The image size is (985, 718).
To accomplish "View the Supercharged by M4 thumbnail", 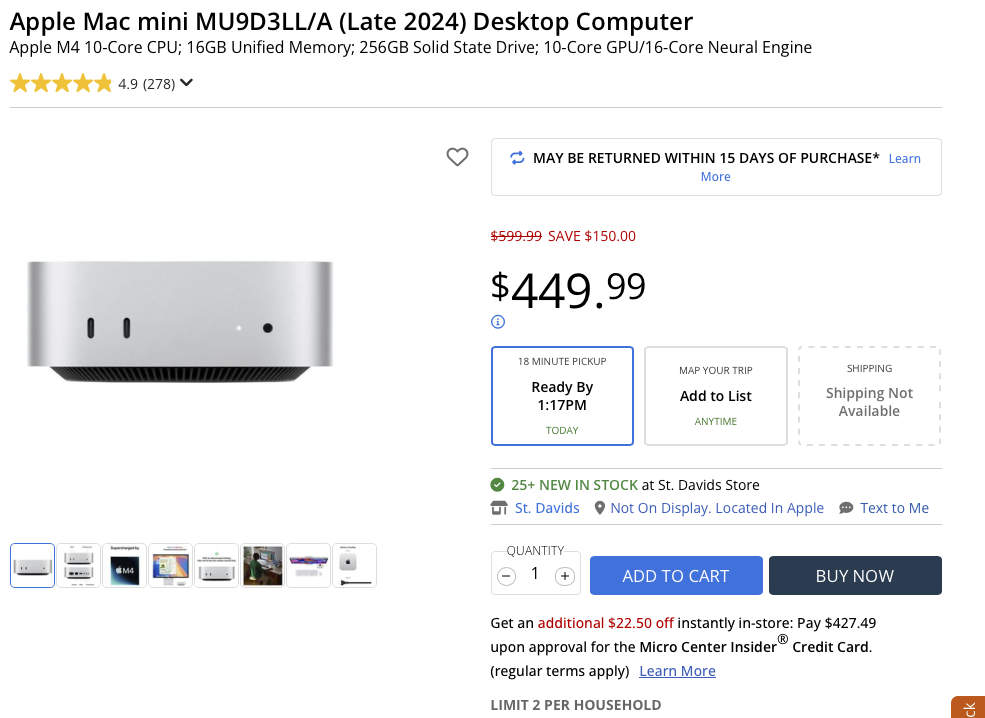I will click(125, 566).
